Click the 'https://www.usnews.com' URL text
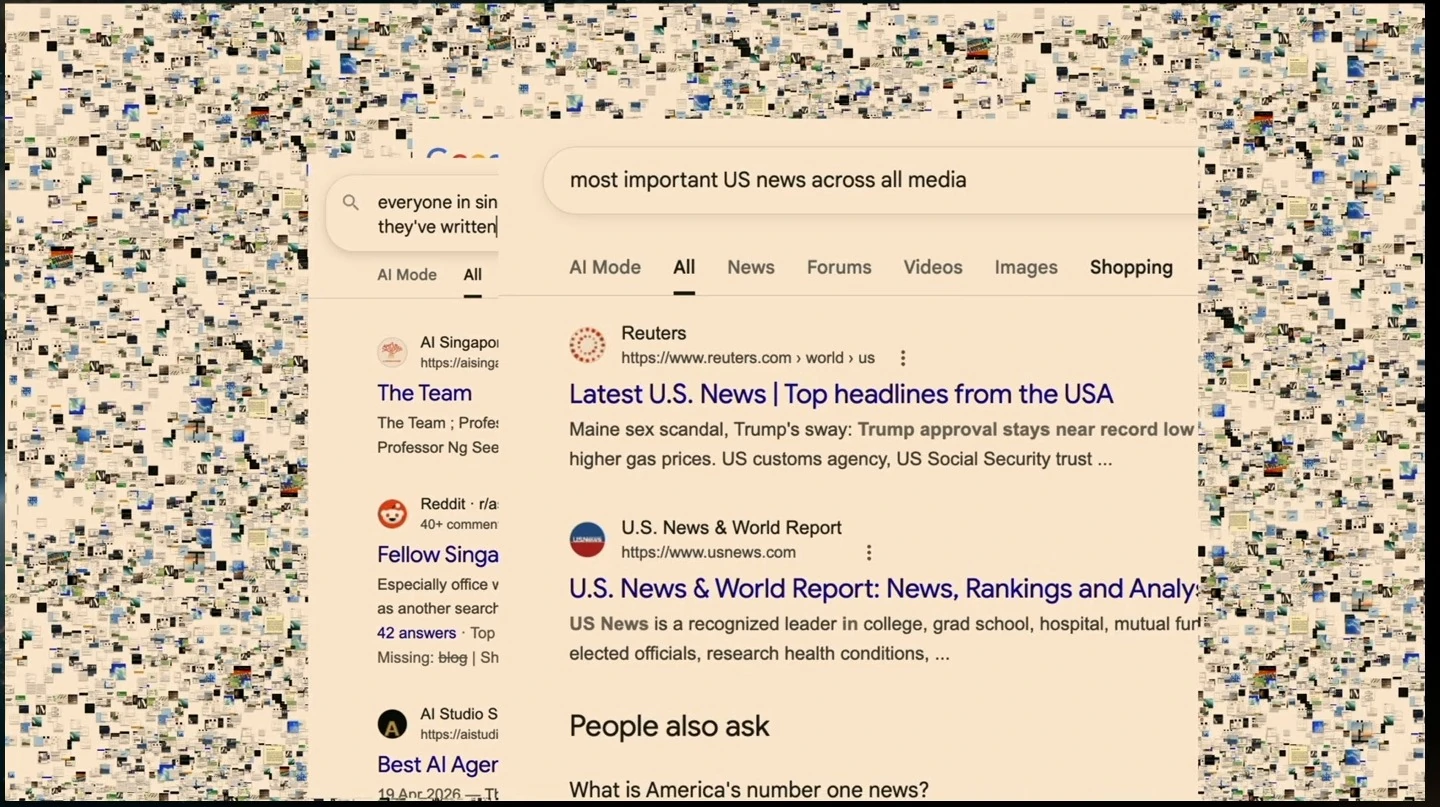 (708, 553)
